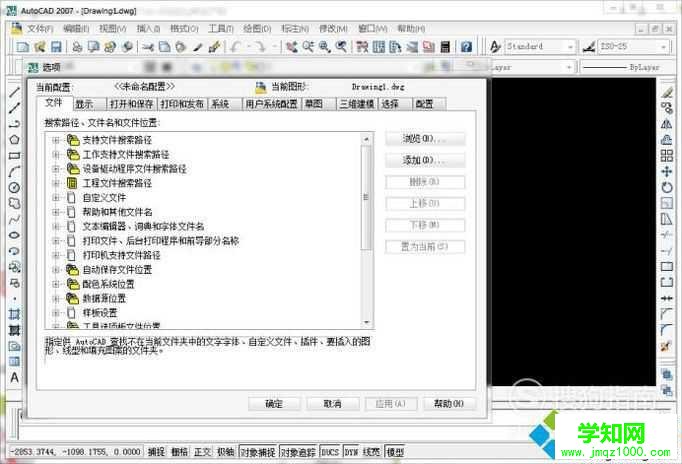Select 打印机支持文件路径 tree item
This screenshot has width=682, height=464.
121,255
